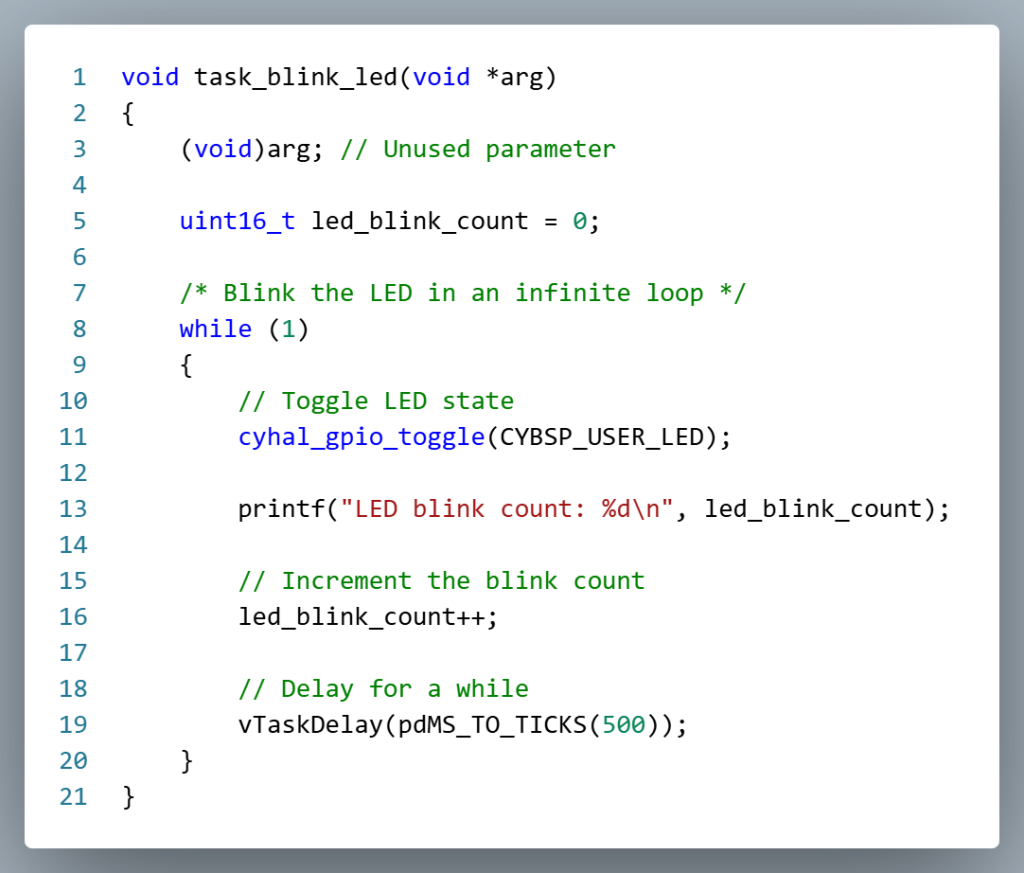Click the task_blink_led function name
1024x873 pixels.
tap(296, 77)
